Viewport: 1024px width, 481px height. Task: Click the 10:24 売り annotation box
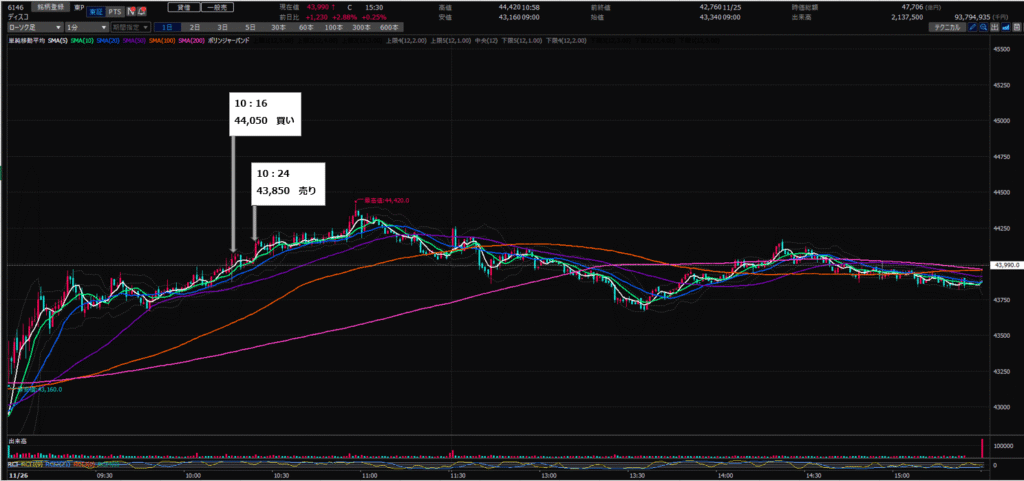pyautogui.click(x=288, y=183)
